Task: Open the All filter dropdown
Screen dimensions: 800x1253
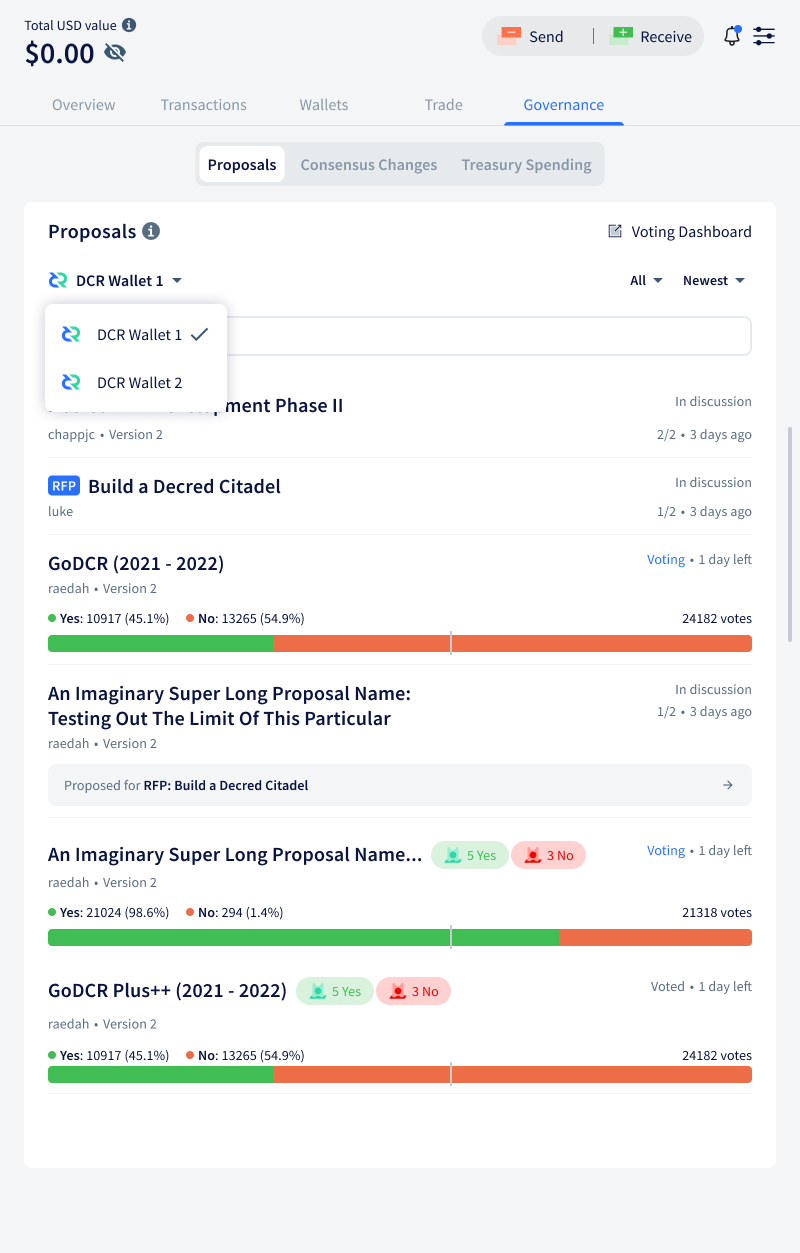Action: (x=646, y=280)
